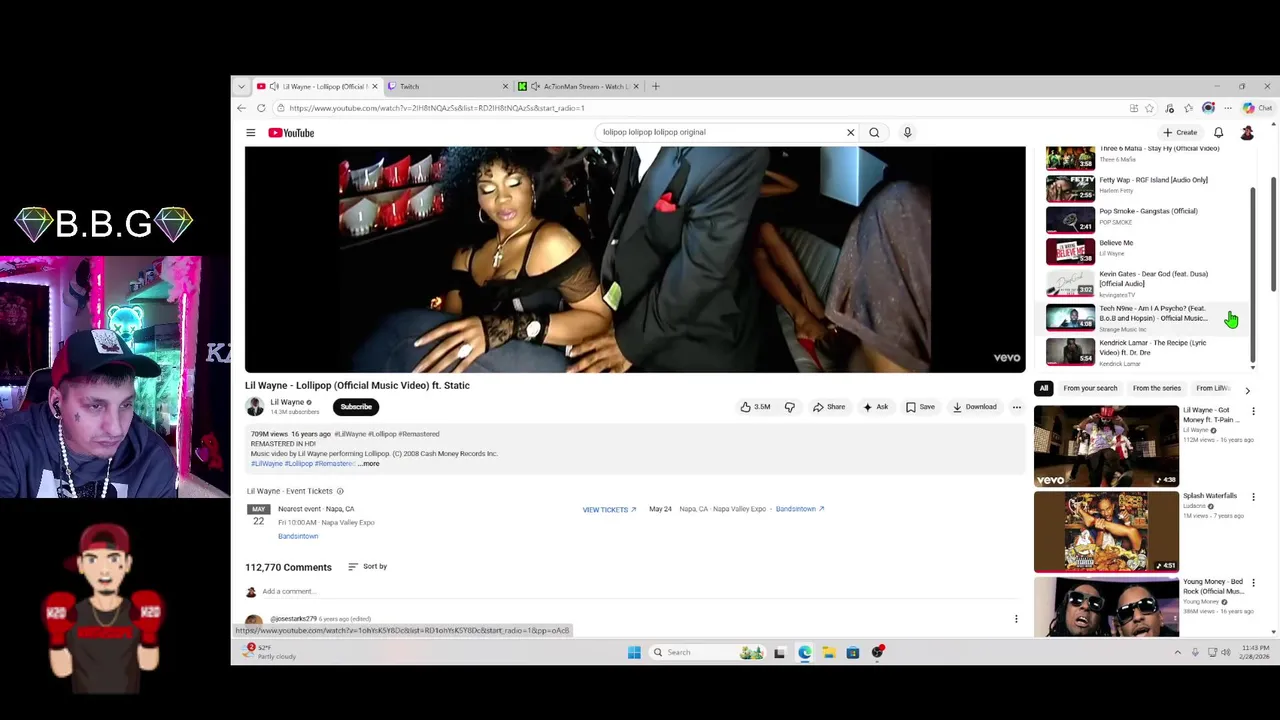The width and height of the screenshot is (1280, 720).
Task: Download the Lollipop video
Action: 975,407
